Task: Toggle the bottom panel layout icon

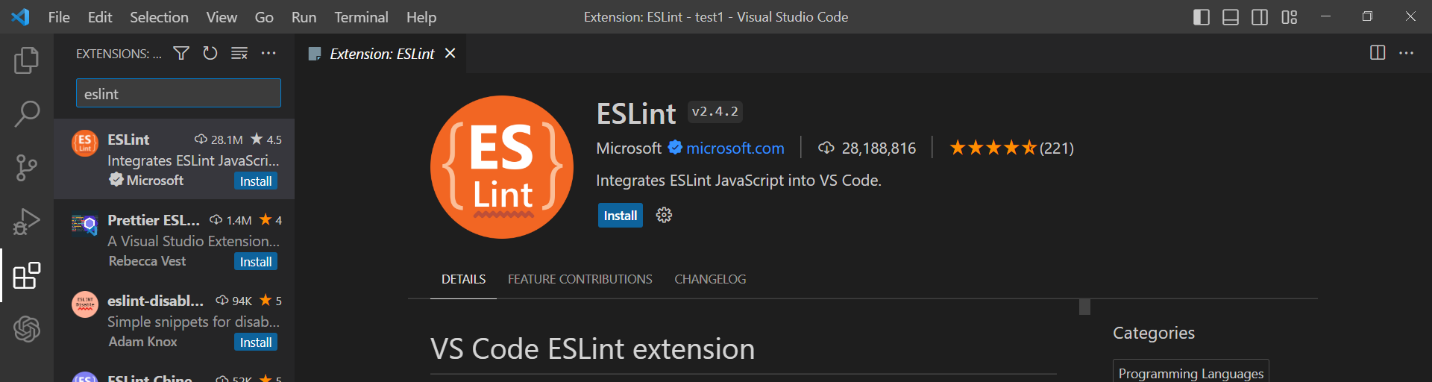Action: click(x=1231, y=17)
